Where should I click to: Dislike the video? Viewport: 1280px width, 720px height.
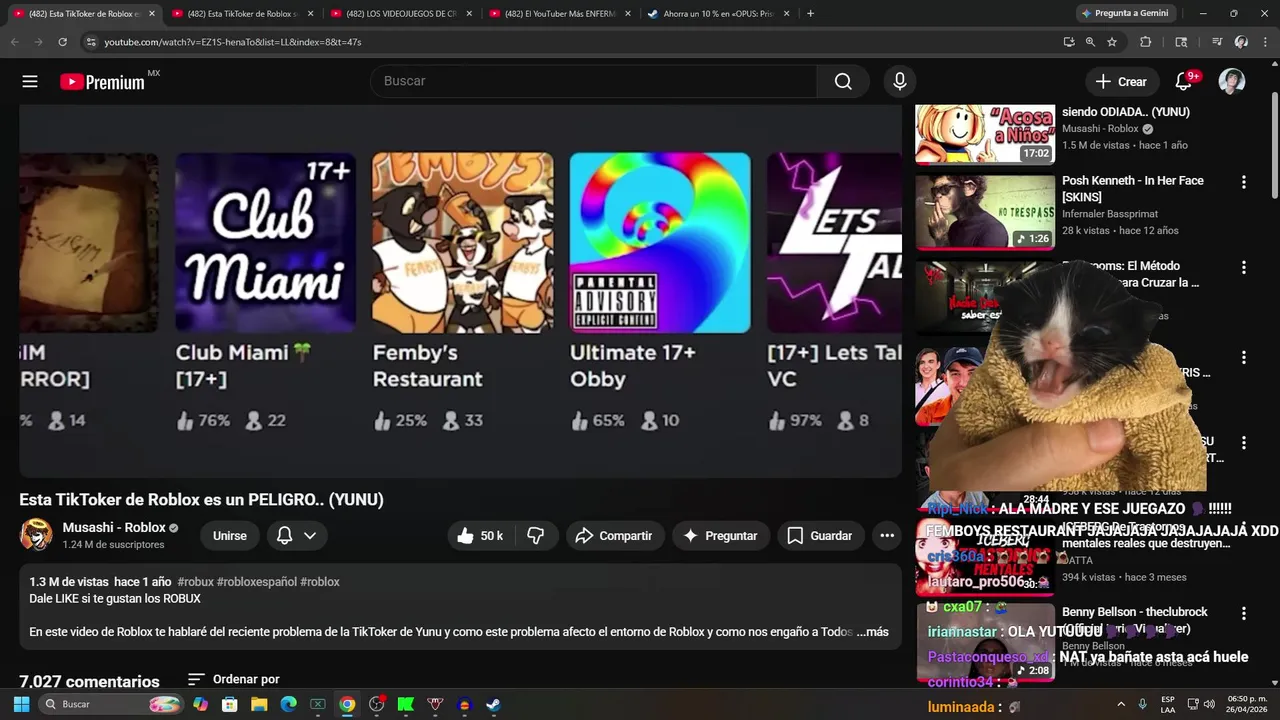tap(536, 536)
